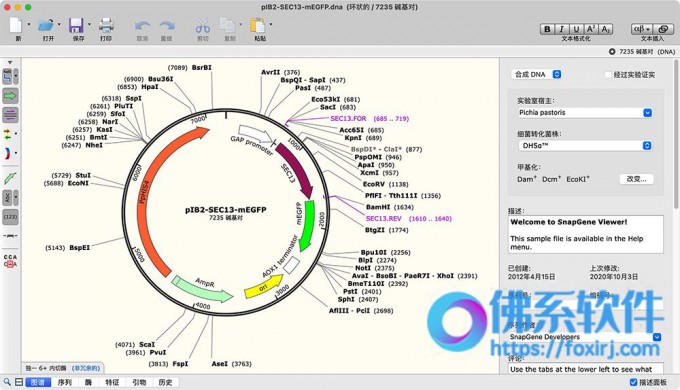Viewport: 680px width, 390px height.
Task: Click the Save floppy disk icon
Action: 76,26
